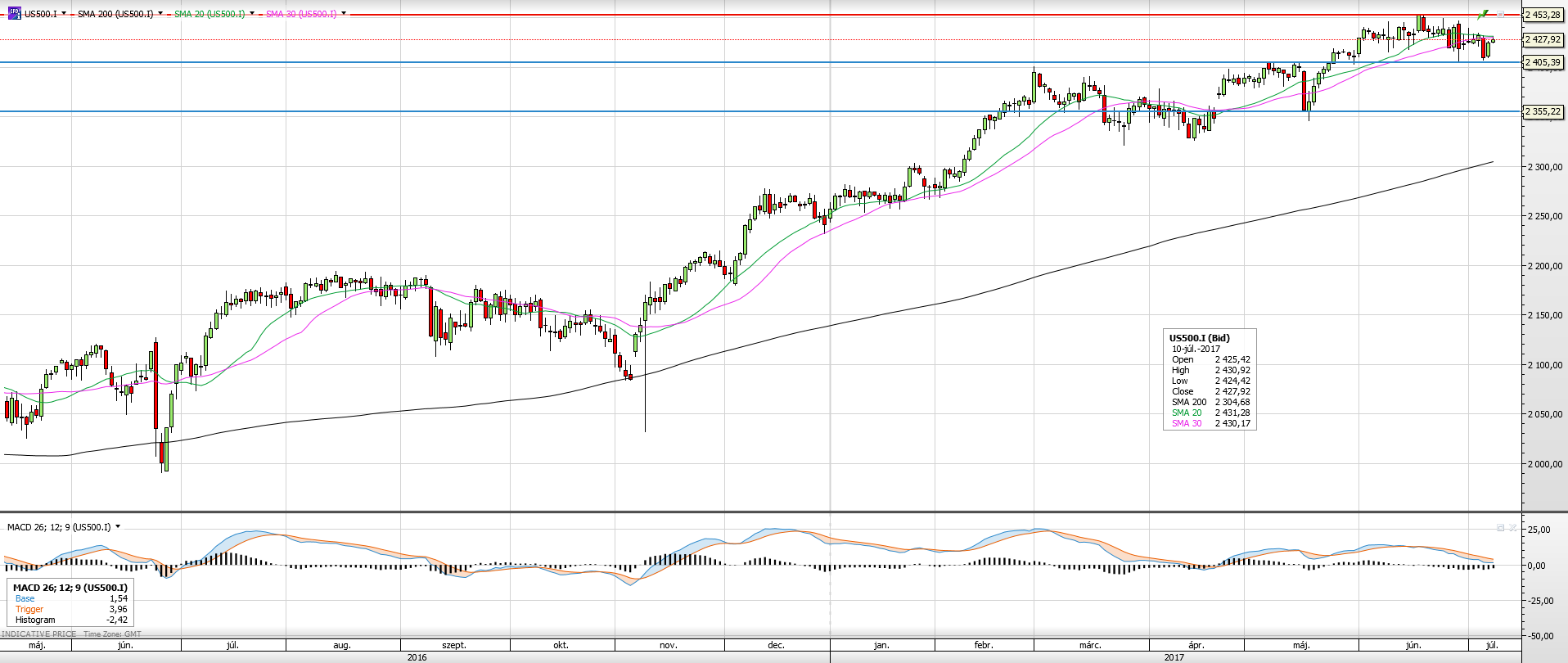Select the febr. month on time axis
1568x663 pixels.
point(984,645)
